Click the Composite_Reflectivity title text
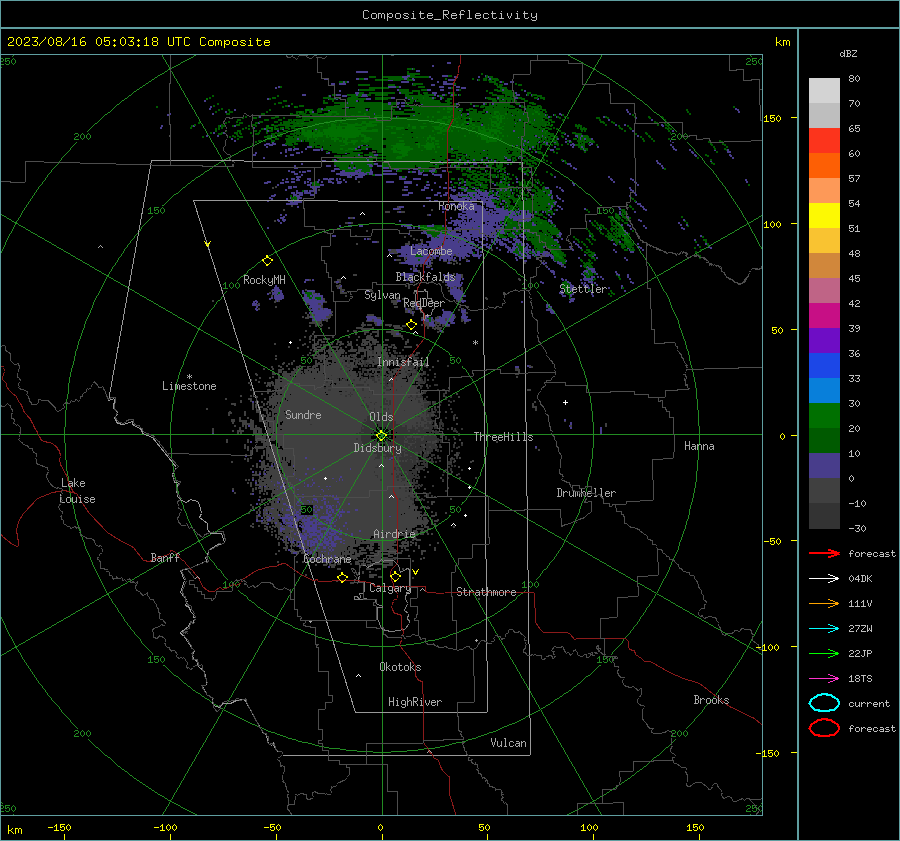The height and width of the screenshot is (841, 900). tap(450, 15)
